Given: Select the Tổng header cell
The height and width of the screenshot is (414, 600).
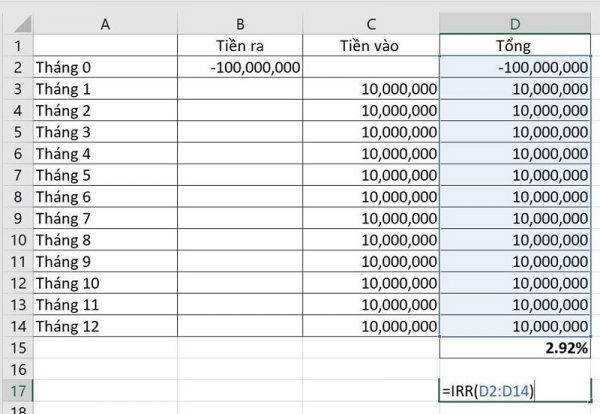Looking at the screenshot, I should 516,46.
